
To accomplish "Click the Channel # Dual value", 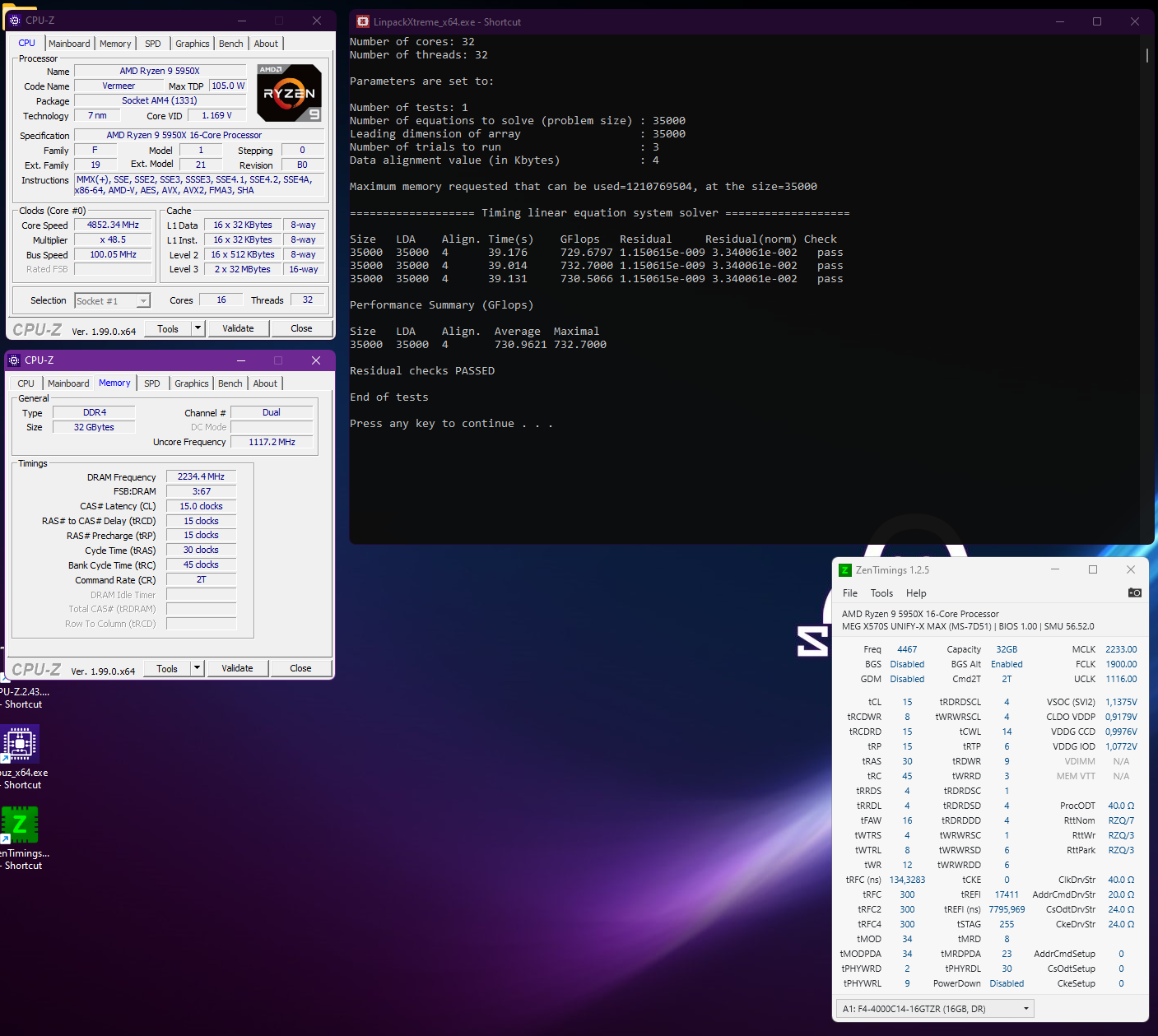I will 272,412.
